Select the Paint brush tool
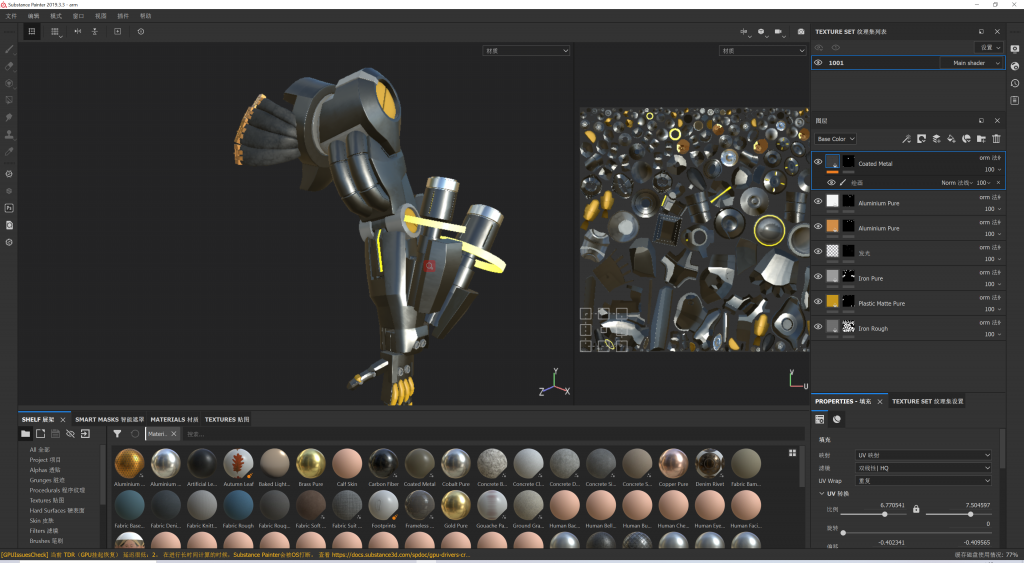Screen dimensions: 1024x563 coord(9,49)
